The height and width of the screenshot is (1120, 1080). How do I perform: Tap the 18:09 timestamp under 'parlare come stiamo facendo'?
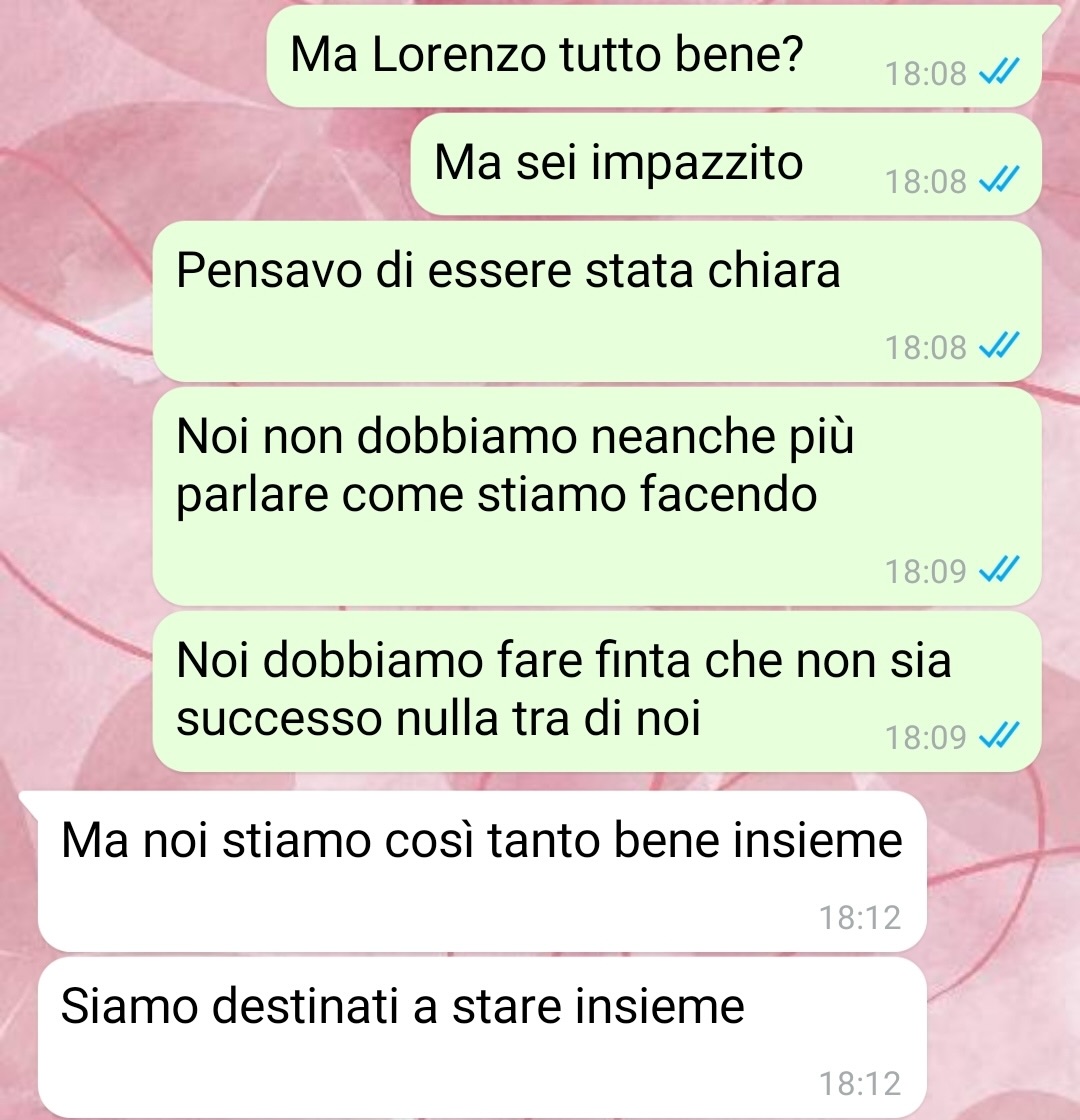pos(926,571)
